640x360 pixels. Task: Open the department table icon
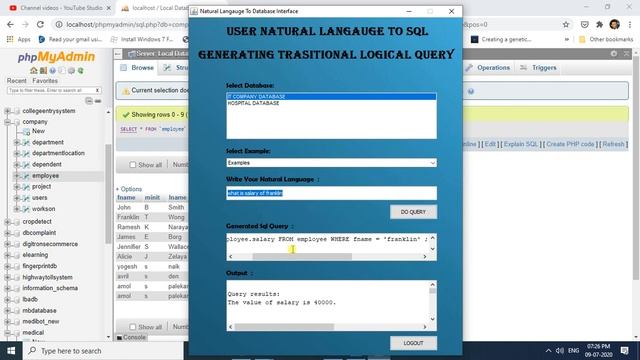point(26,142)
